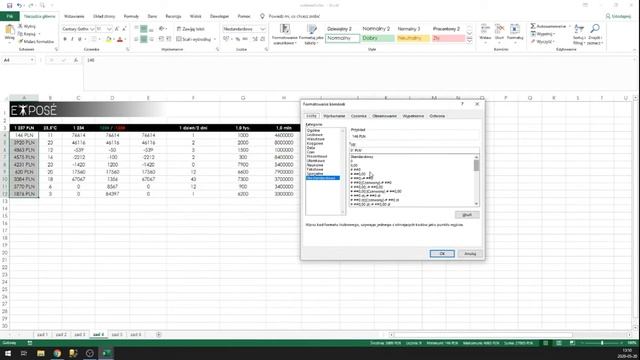Click OK in the format cells dialog
Viewport: 640px width, 360px height.
click(442, 253)
